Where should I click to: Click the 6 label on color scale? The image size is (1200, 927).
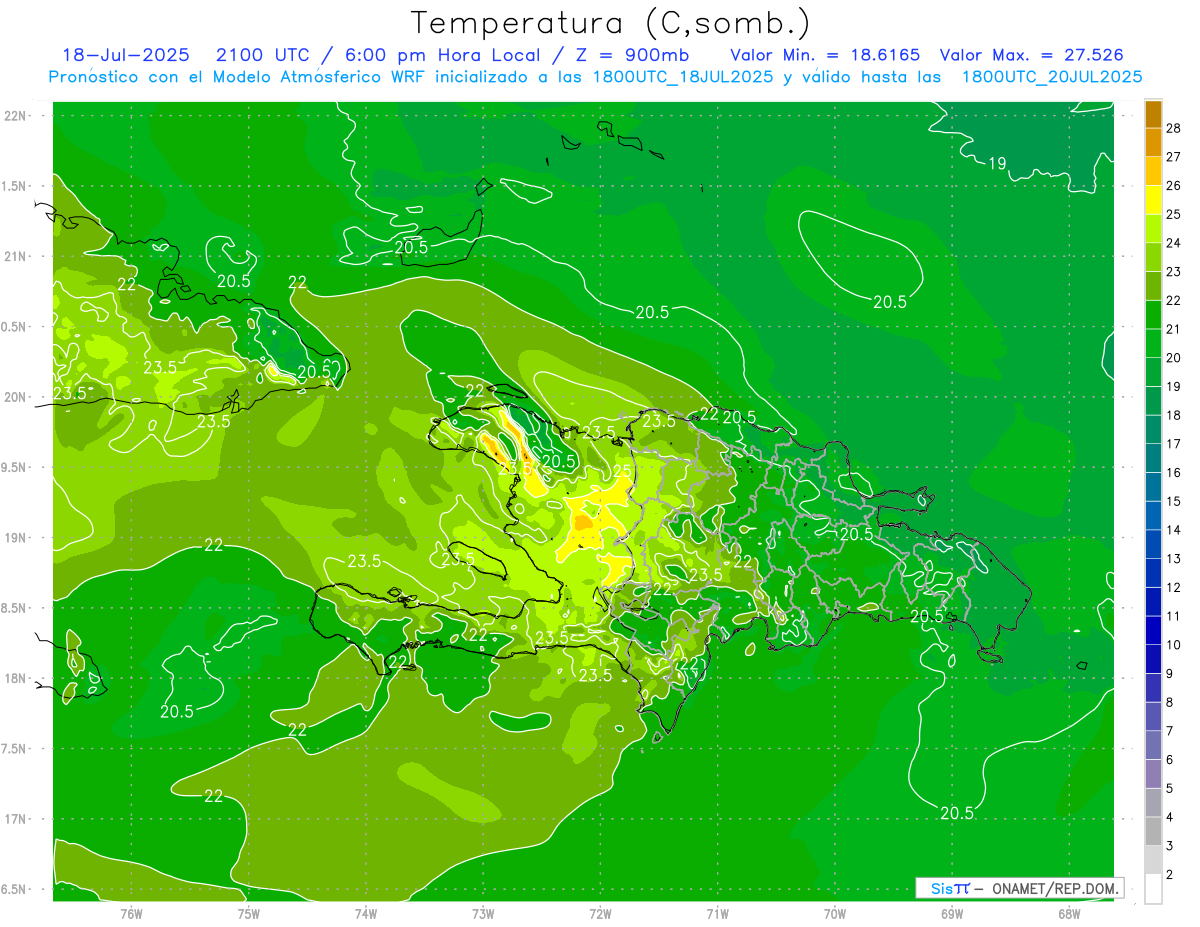1170,760
